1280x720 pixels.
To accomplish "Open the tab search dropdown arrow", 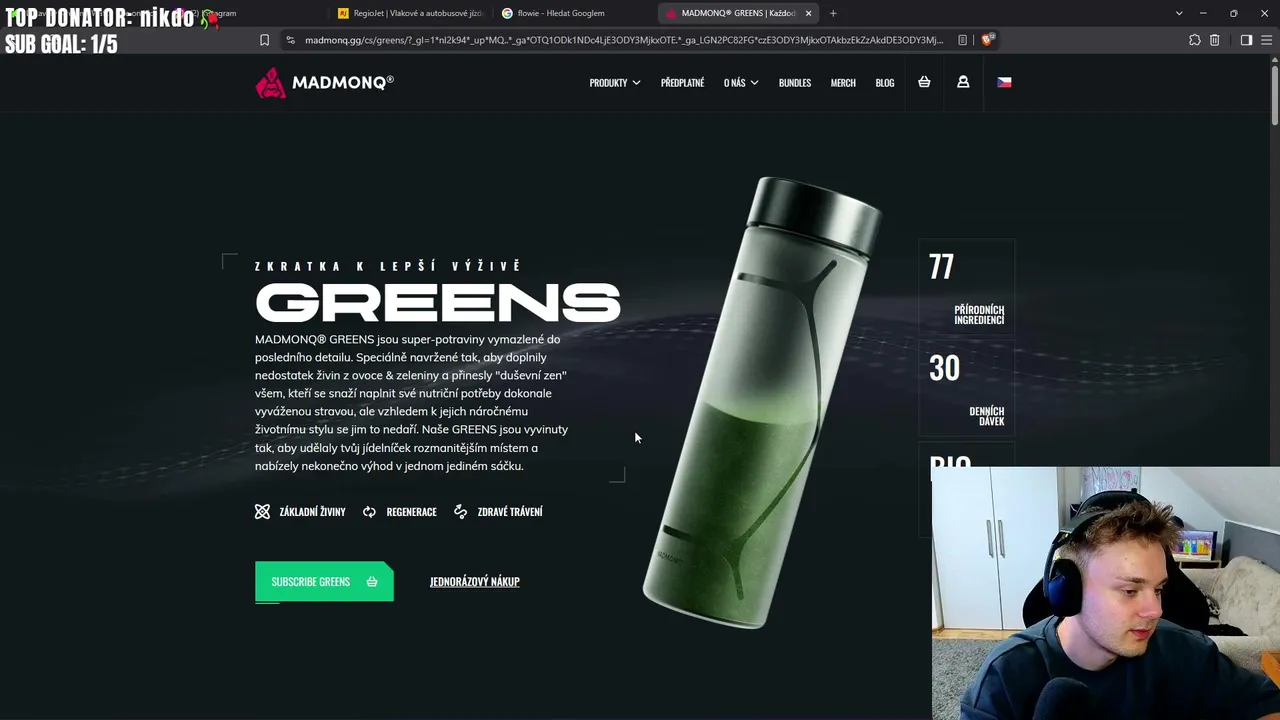I will [x=1179, y=13].
